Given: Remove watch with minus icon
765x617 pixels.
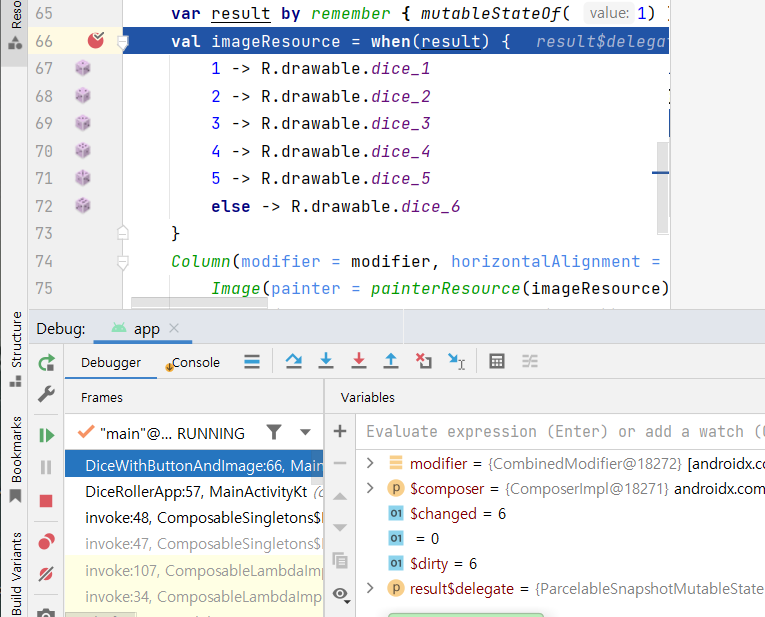Looking at the screenshot, I should [x=340, y=462].
